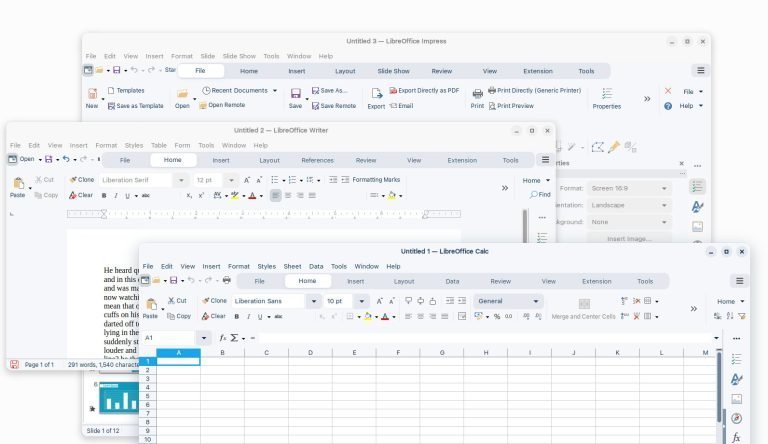768x444 pixels.
Task: Click Calc sidebar Properties icon
Action: [x=736, y=359]
